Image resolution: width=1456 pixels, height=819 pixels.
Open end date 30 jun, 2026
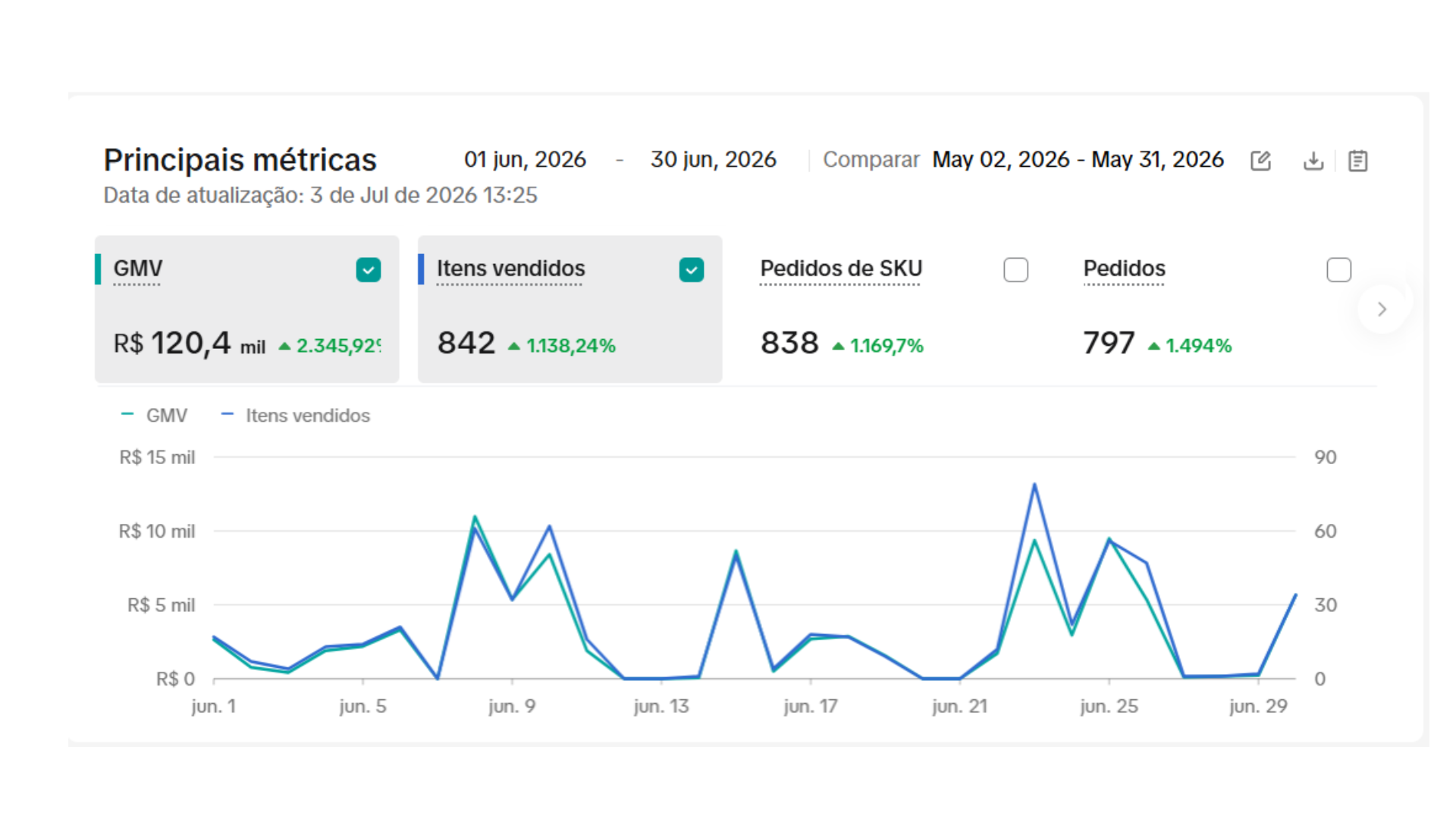click(713, 159)
